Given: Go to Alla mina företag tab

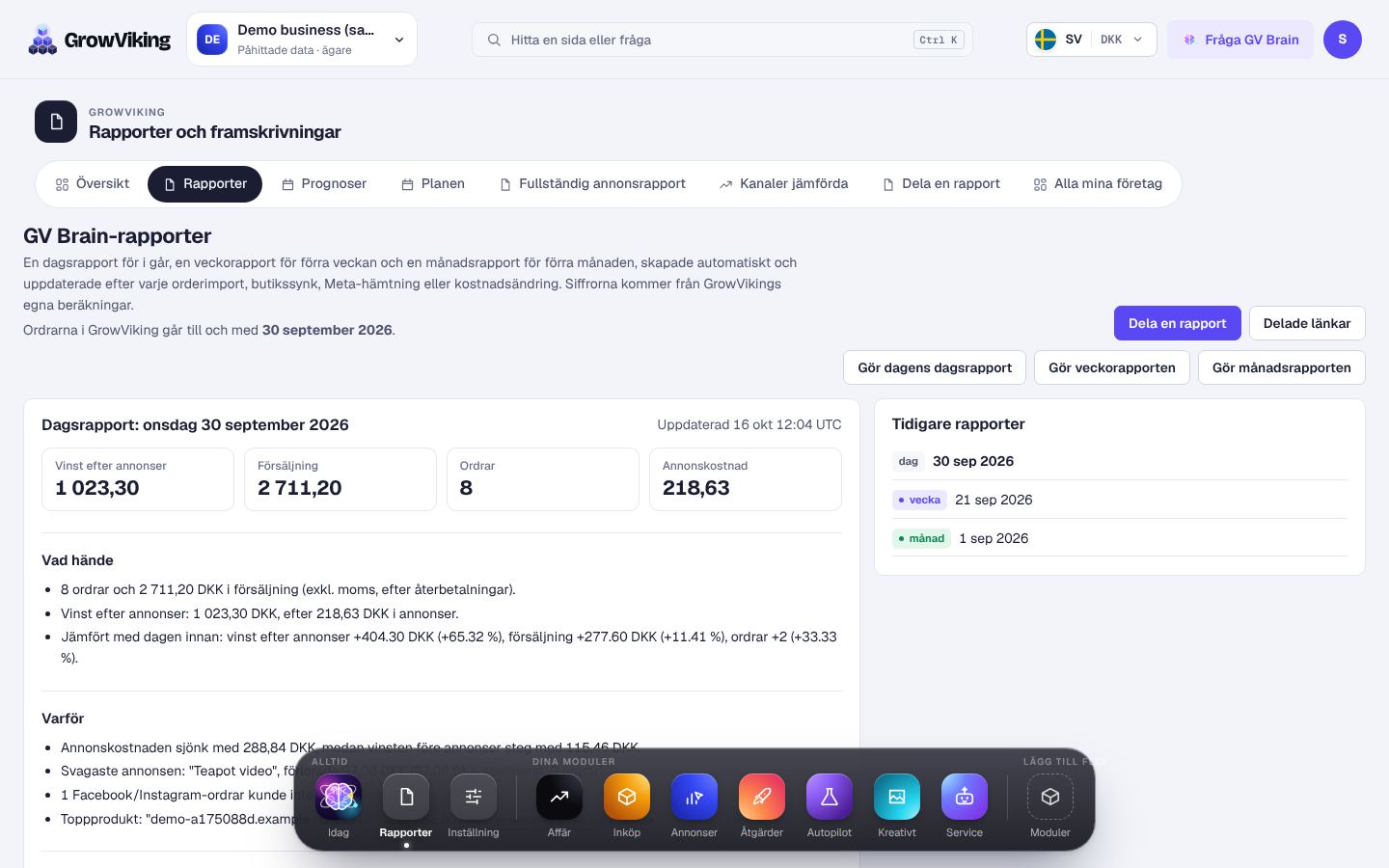Looking at the screenshot, I should click(1098, 184).
